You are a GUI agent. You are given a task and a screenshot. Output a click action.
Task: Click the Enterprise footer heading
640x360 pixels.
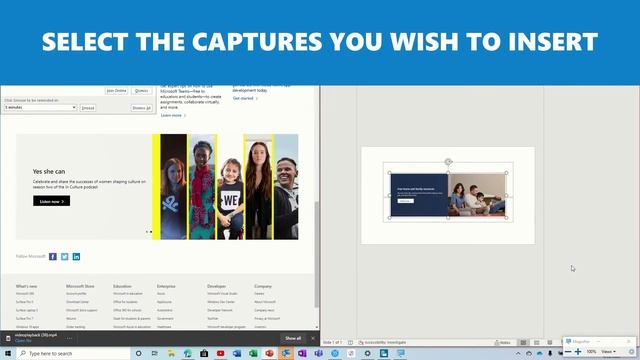tap(166, 286)
